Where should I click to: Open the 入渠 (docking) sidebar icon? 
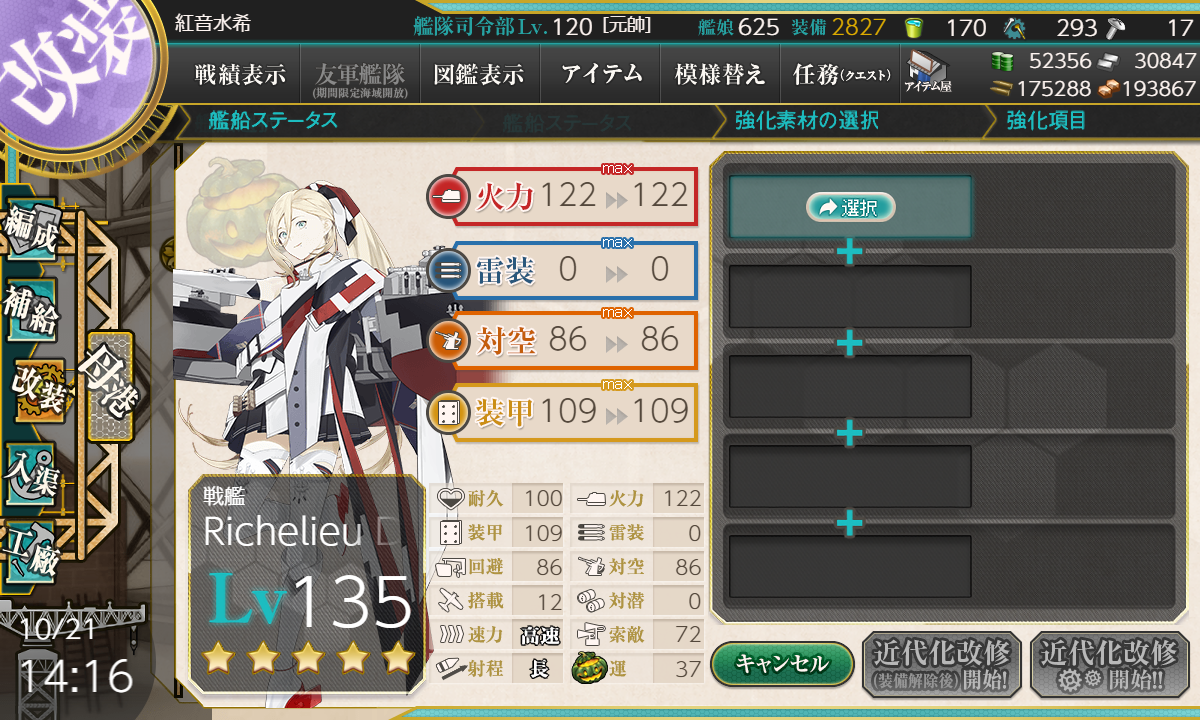tap(31, 470)
